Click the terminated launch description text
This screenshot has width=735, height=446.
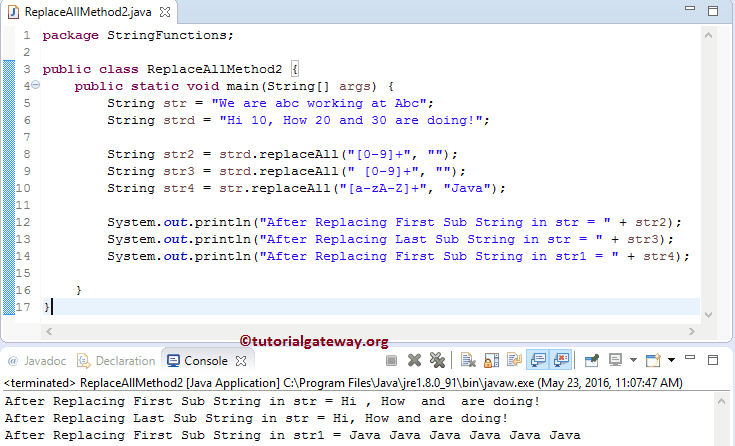[343, 383]
